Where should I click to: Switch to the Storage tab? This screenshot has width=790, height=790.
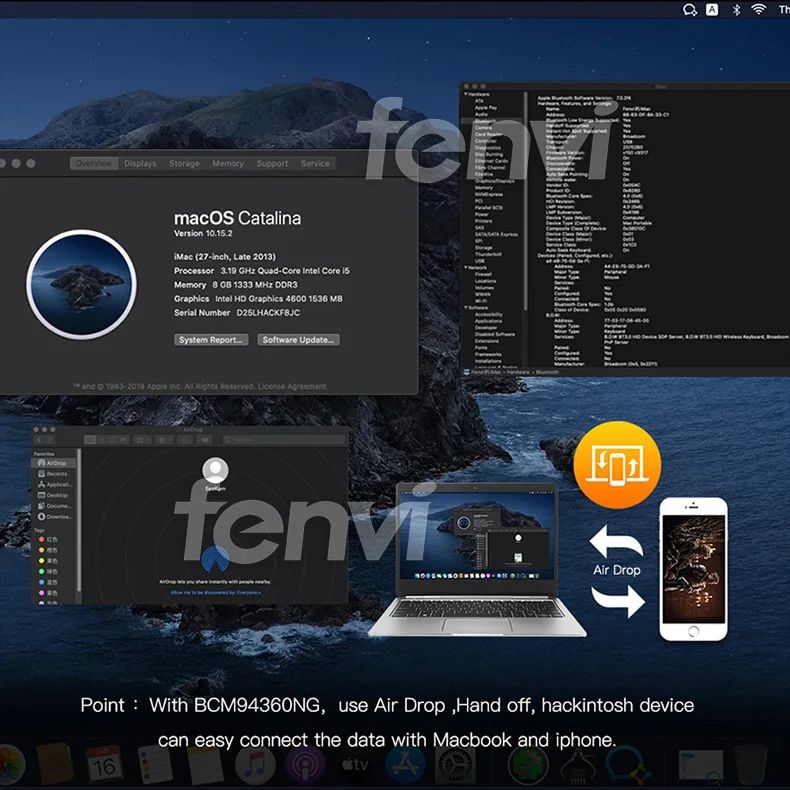point(184,163)
